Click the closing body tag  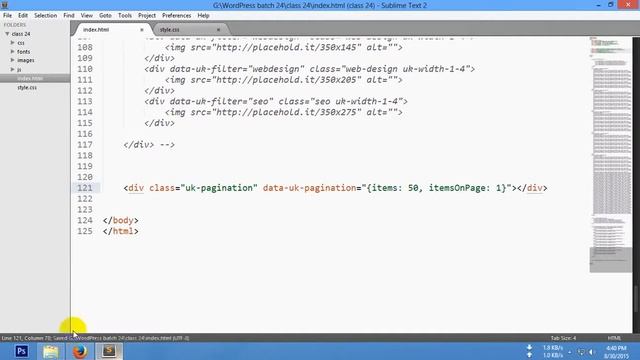(x=120, y=220)
